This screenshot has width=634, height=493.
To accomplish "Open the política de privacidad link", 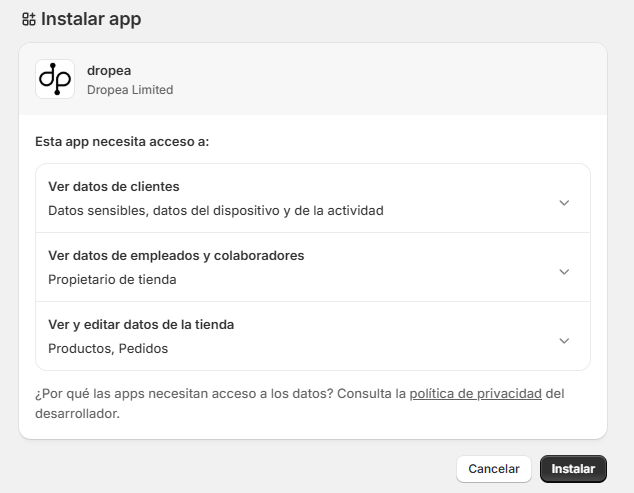I will click(476, 394).
